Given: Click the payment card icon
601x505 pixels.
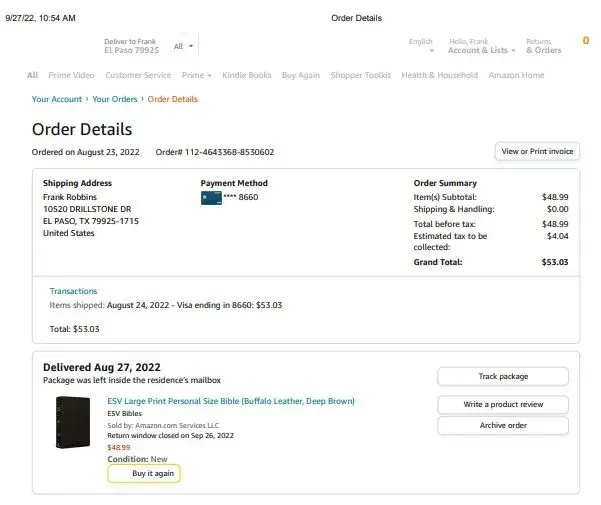Looking at the screenshot, I should click(210, 198).
